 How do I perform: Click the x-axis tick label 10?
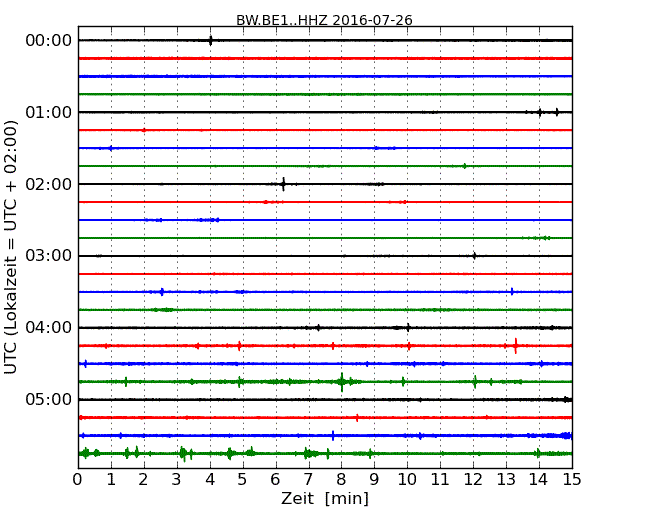(407, 480)
